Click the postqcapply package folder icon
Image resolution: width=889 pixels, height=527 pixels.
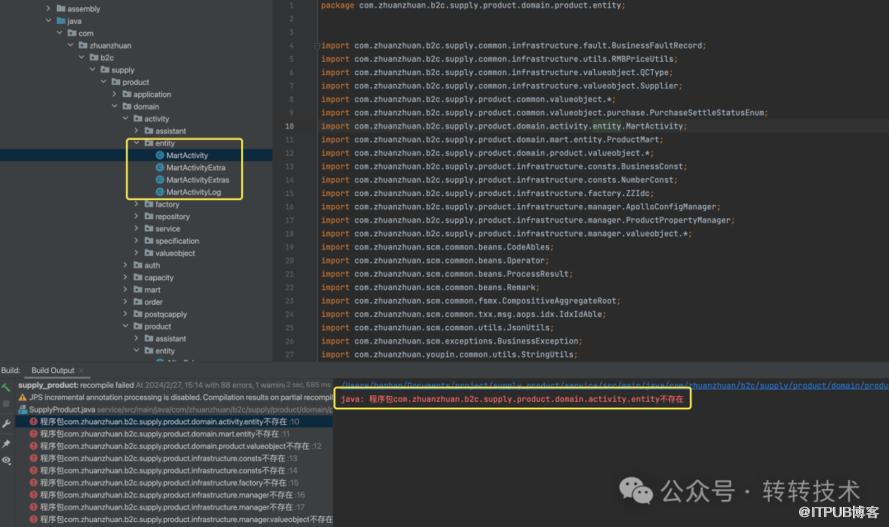(138, 314)
